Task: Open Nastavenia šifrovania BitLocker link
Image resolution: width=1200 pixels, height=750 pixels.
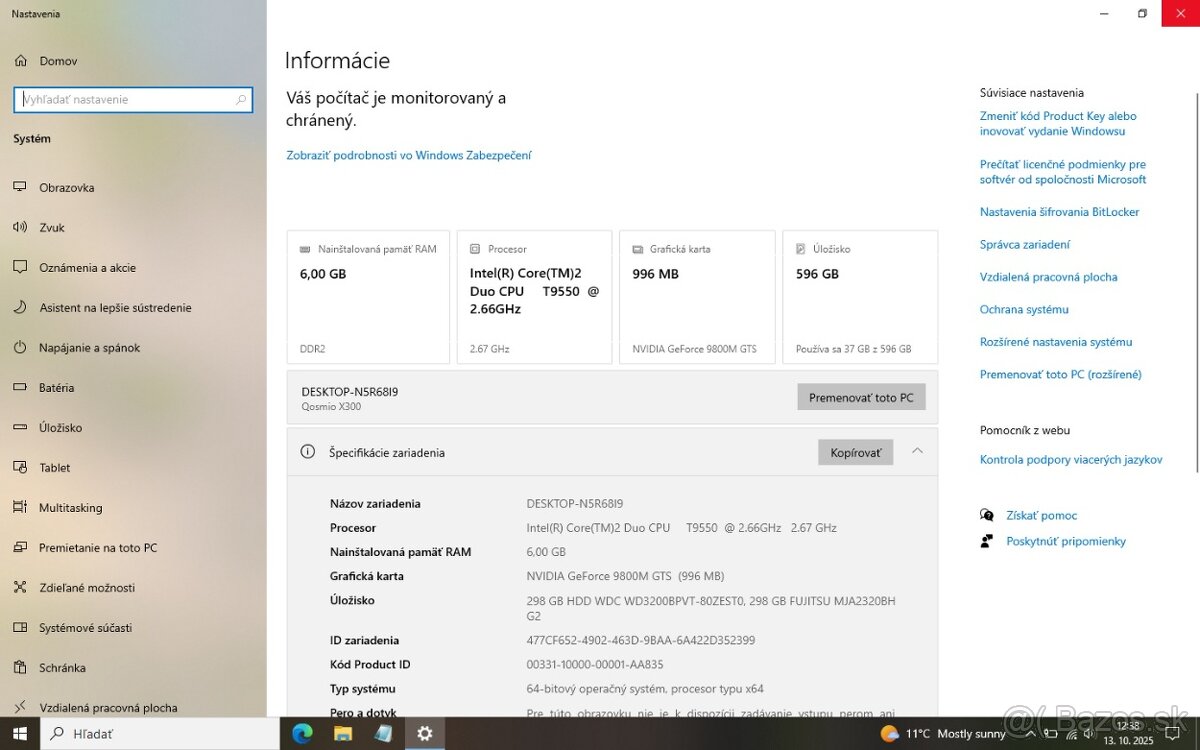Action: pyautogui.click(x=1059, y=212)
